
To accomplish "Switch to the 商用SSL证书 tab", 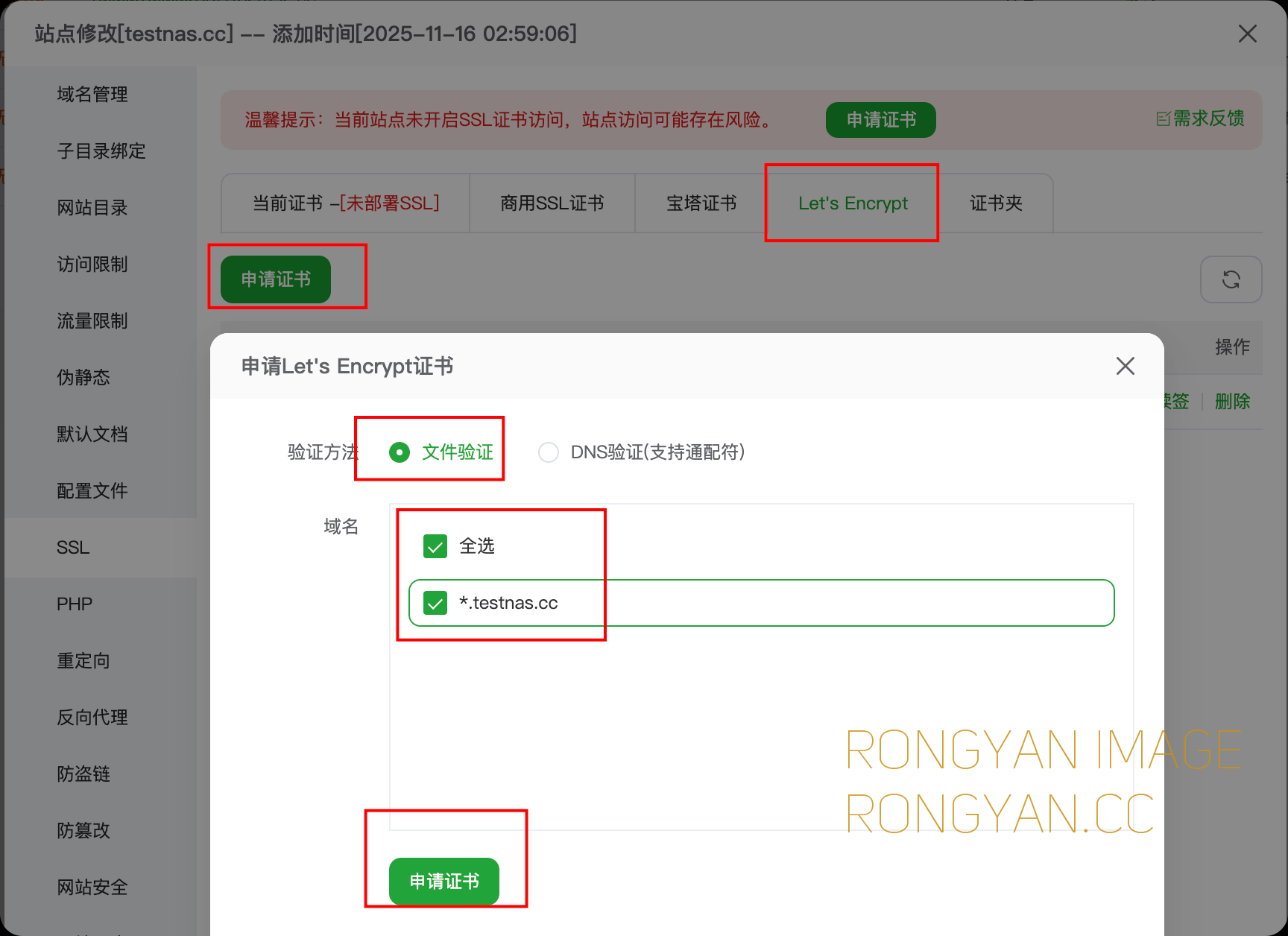I will point(552,203).
